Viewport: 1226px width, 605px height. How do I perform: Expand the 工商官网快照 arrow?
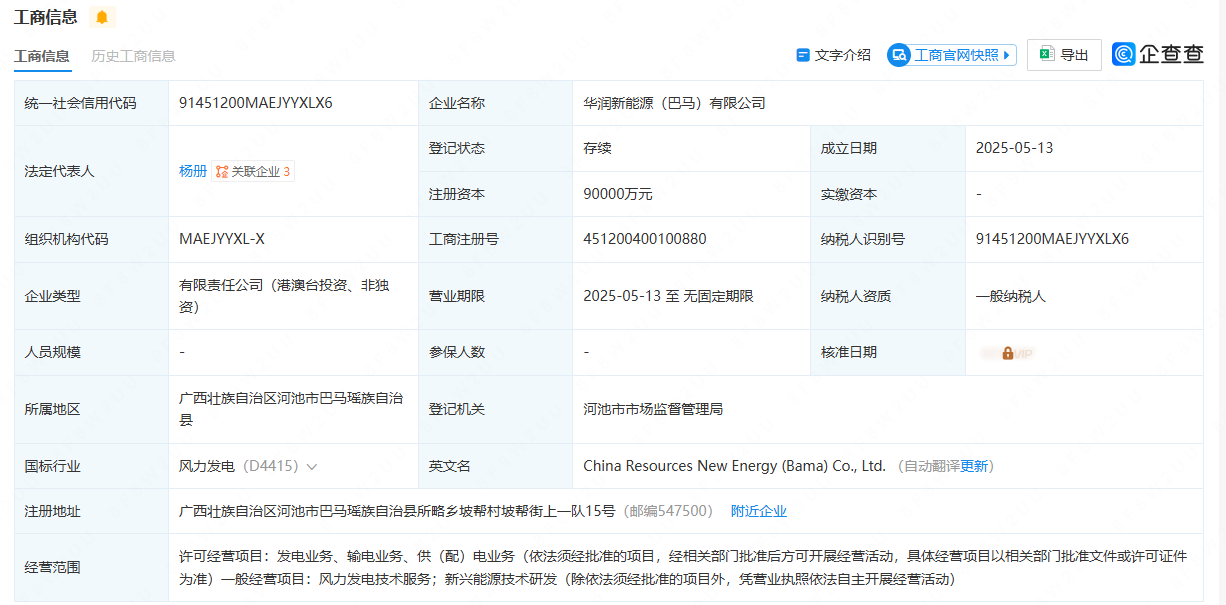pos(1006,55)
